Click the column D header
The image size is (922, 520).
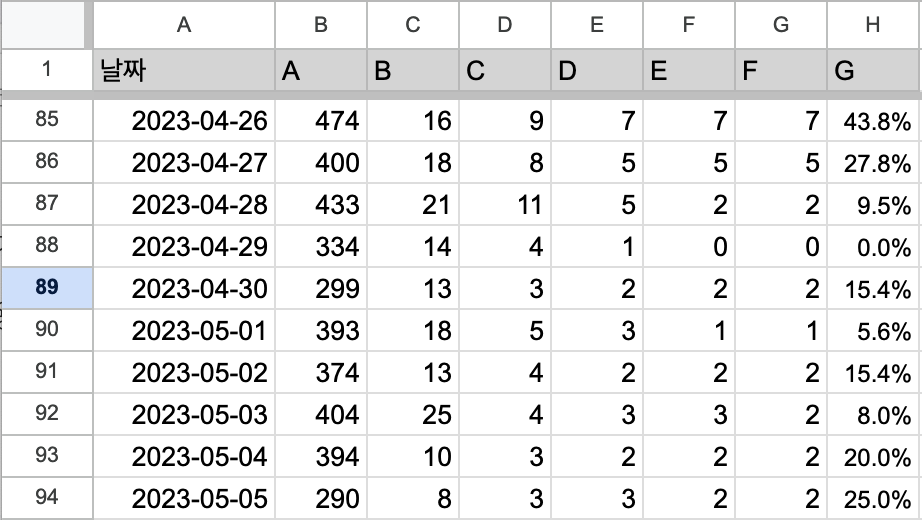(505, 25)
